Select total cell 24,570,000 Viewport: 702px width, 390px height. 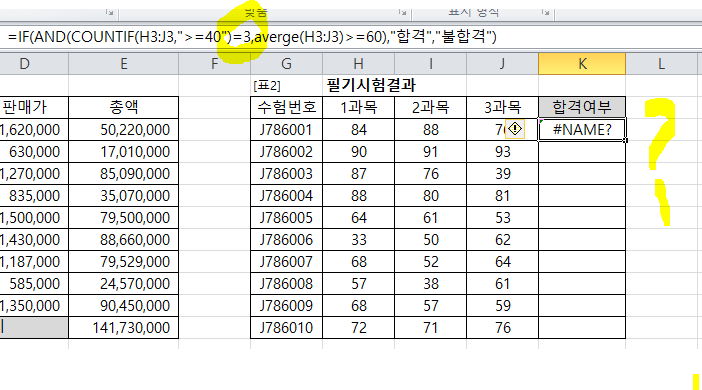[x=124, y=283]
